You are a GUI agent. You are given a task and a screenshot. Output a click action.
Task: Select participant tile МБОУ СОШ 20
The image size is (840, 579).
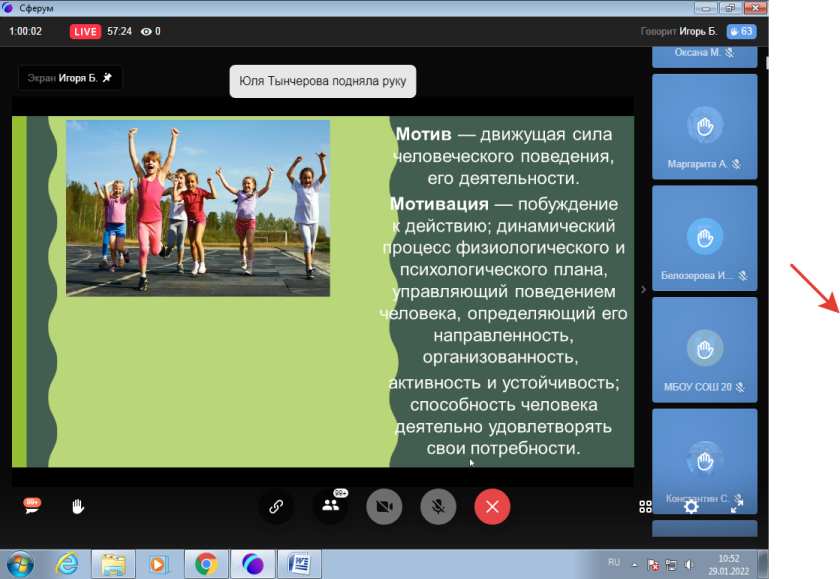[x=704, y=349]
